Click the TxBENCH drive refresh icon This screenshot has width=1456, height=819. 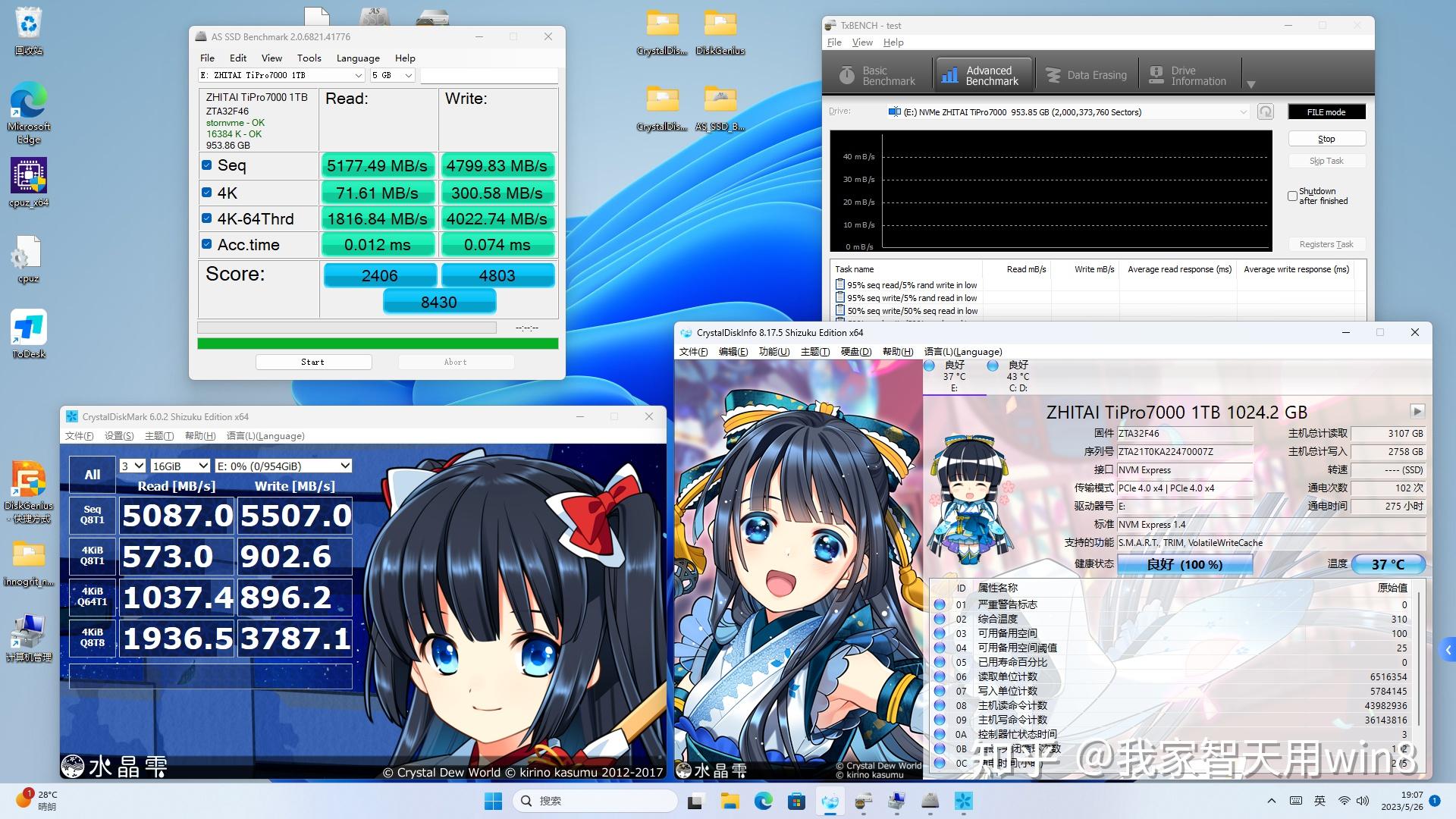click(x=1265, y=112)
